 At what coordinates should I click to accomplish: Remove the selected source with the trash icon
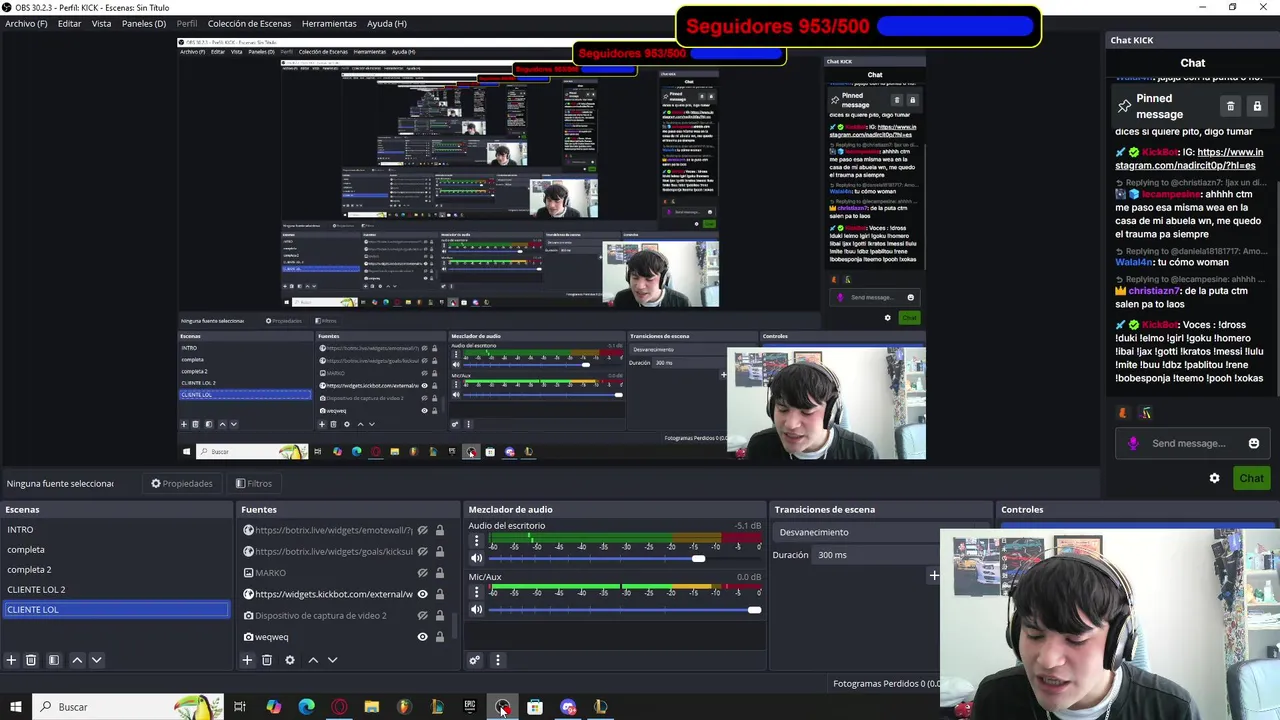pos(267,660)
